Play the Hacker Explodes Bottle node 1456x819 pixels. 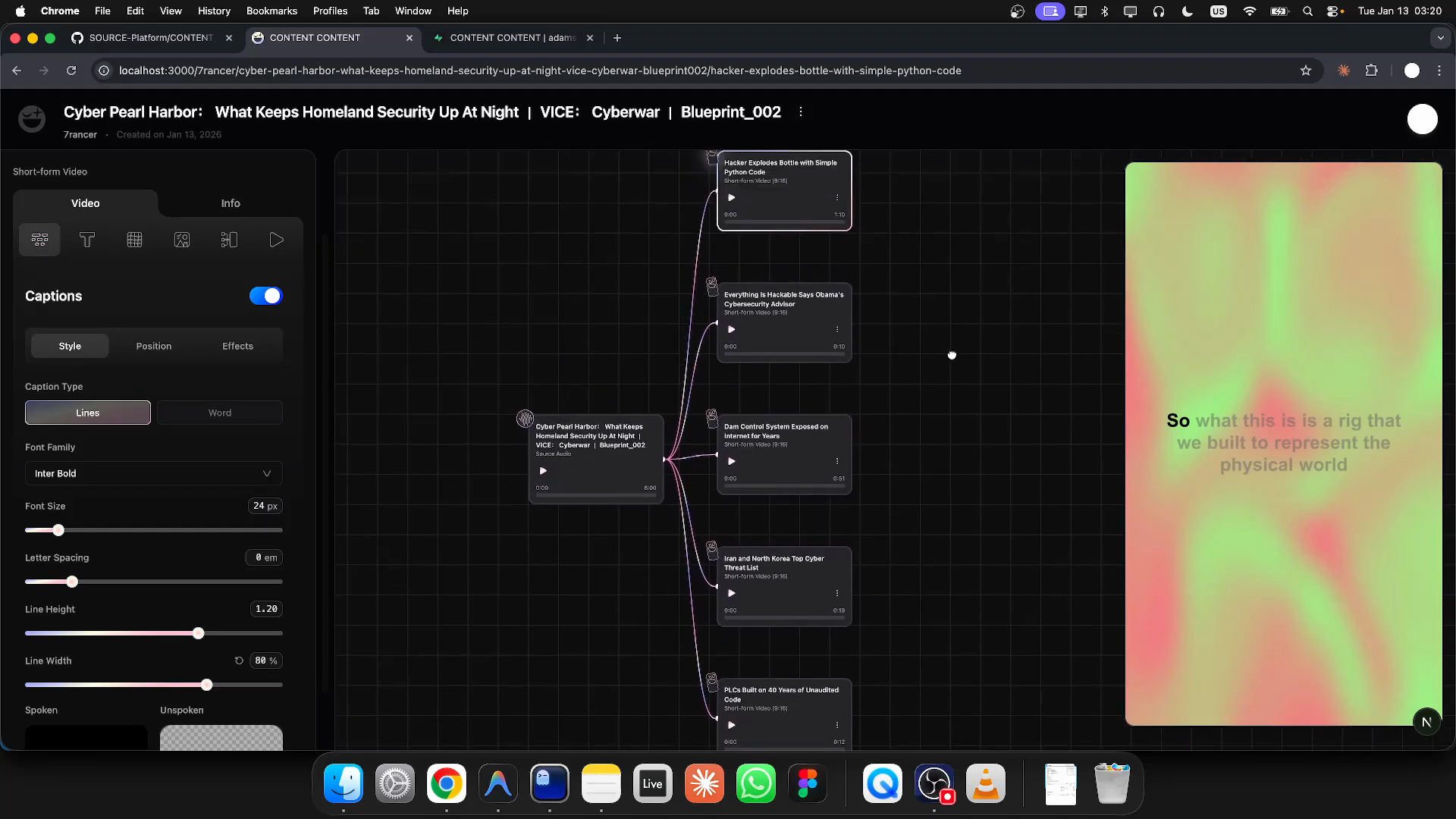pyautogui.click(x=731, y=197)
